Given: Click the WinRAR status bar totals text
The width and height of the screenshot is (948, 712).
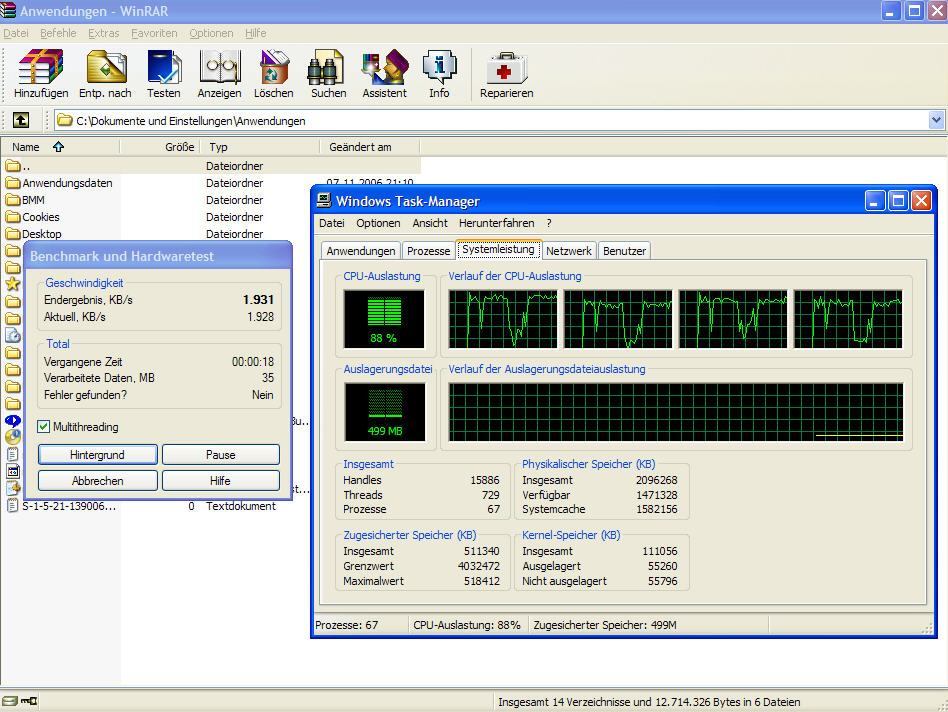Looking at the screenshot, I should 649,702.
